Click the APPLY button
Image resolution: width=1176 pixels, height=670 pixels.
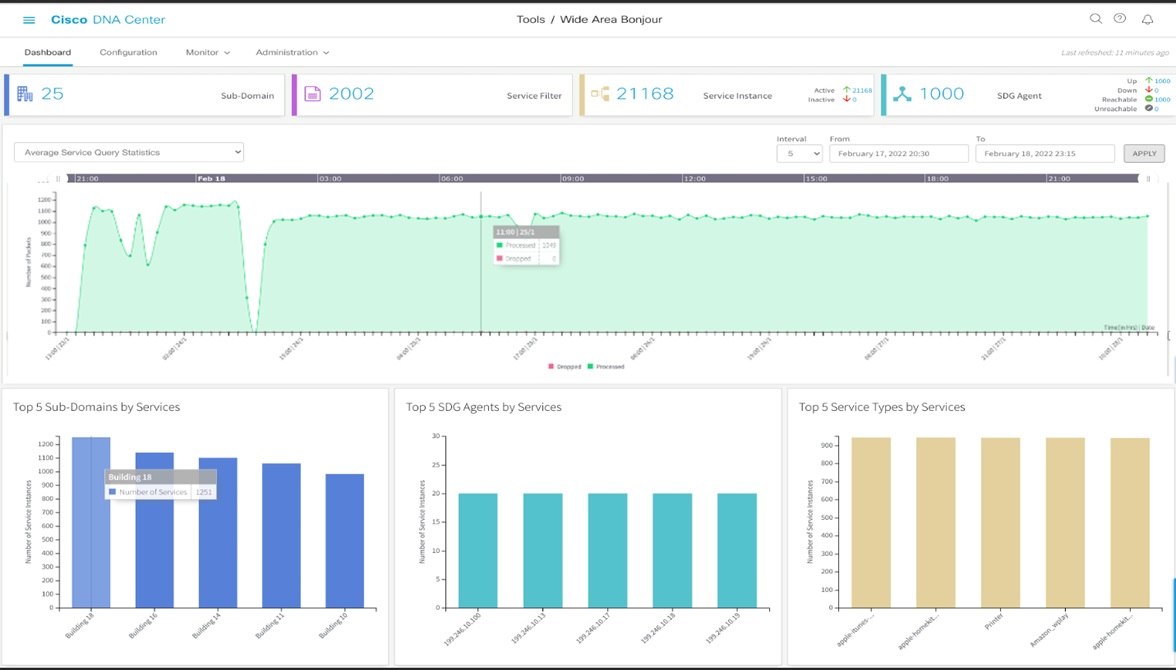pos(1144,153)
